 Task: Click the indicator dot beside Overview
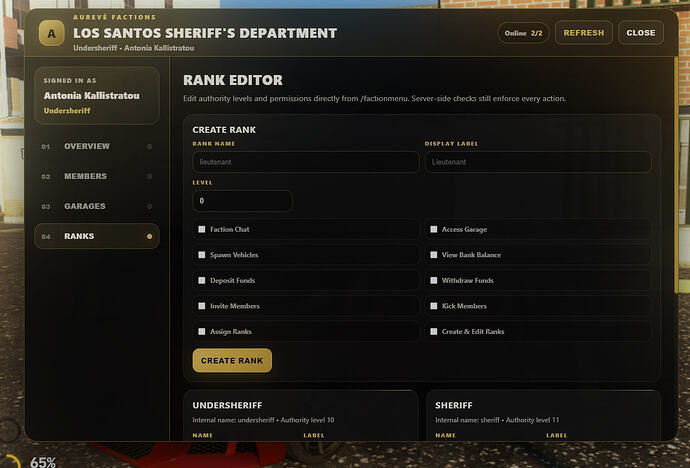[x=150, y=146]
